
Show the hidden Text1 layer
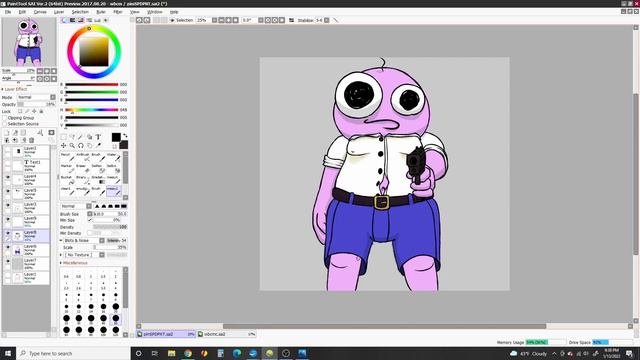7,163
